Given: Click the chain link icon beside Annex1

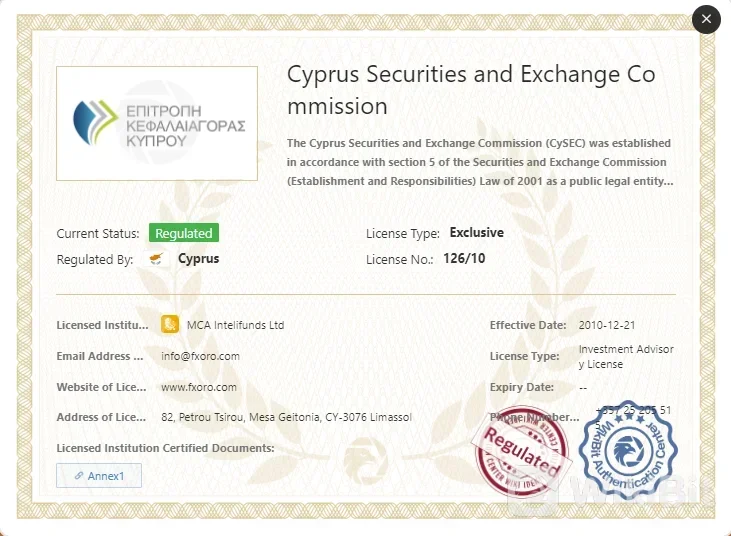Looking at the screenshot, I should (79, 476).
